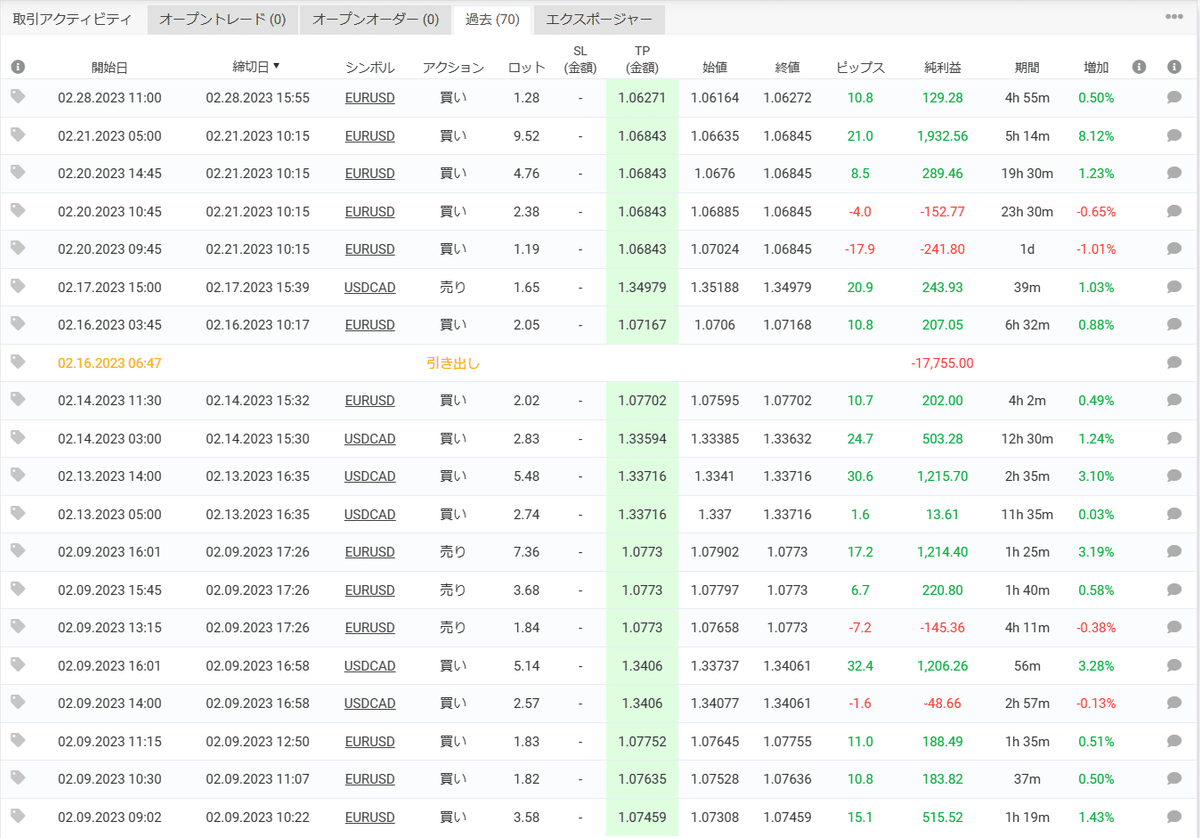Click the tag icon on the 02.16.2023 EURUSD row

click(x=17, y=324)
